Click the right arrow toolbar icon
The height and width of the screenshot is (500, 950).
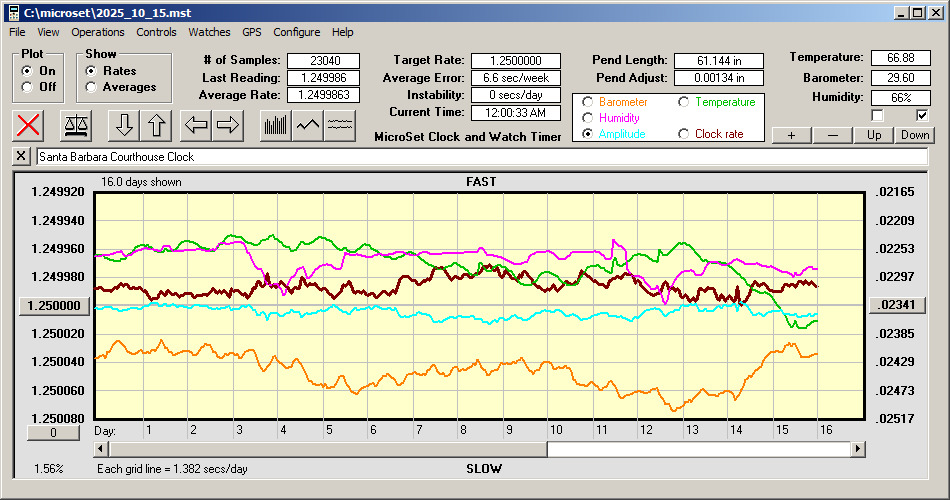pyautogui.click(x=228, y=125)
